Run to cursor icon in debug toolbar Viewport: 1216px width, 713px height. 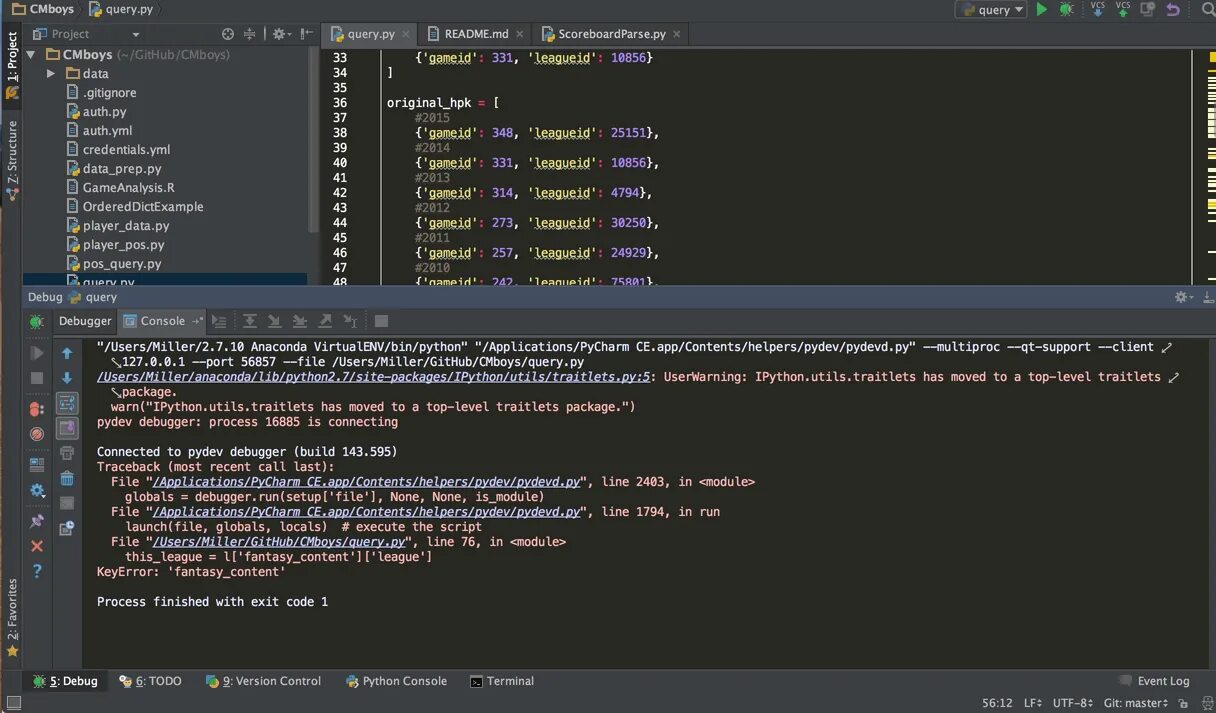(350, 321)
